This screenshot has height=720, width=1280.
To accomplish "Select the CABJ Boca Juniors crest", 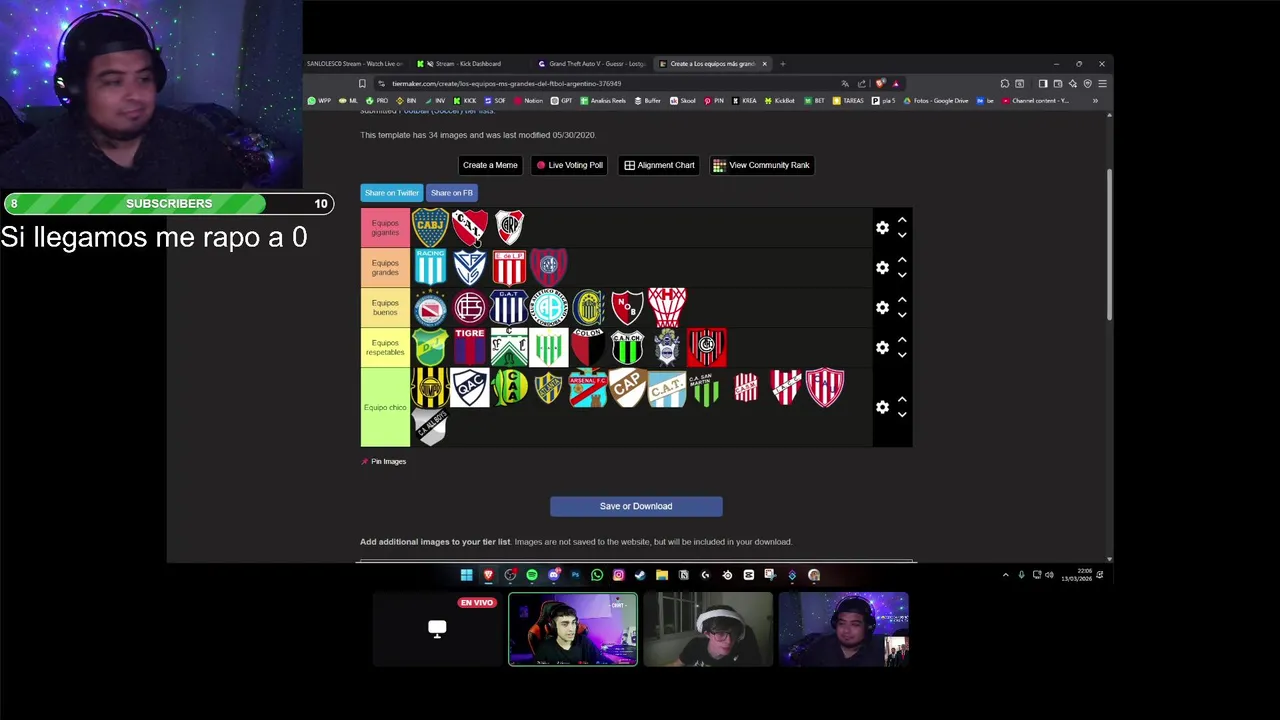I will tap(430, 227).
